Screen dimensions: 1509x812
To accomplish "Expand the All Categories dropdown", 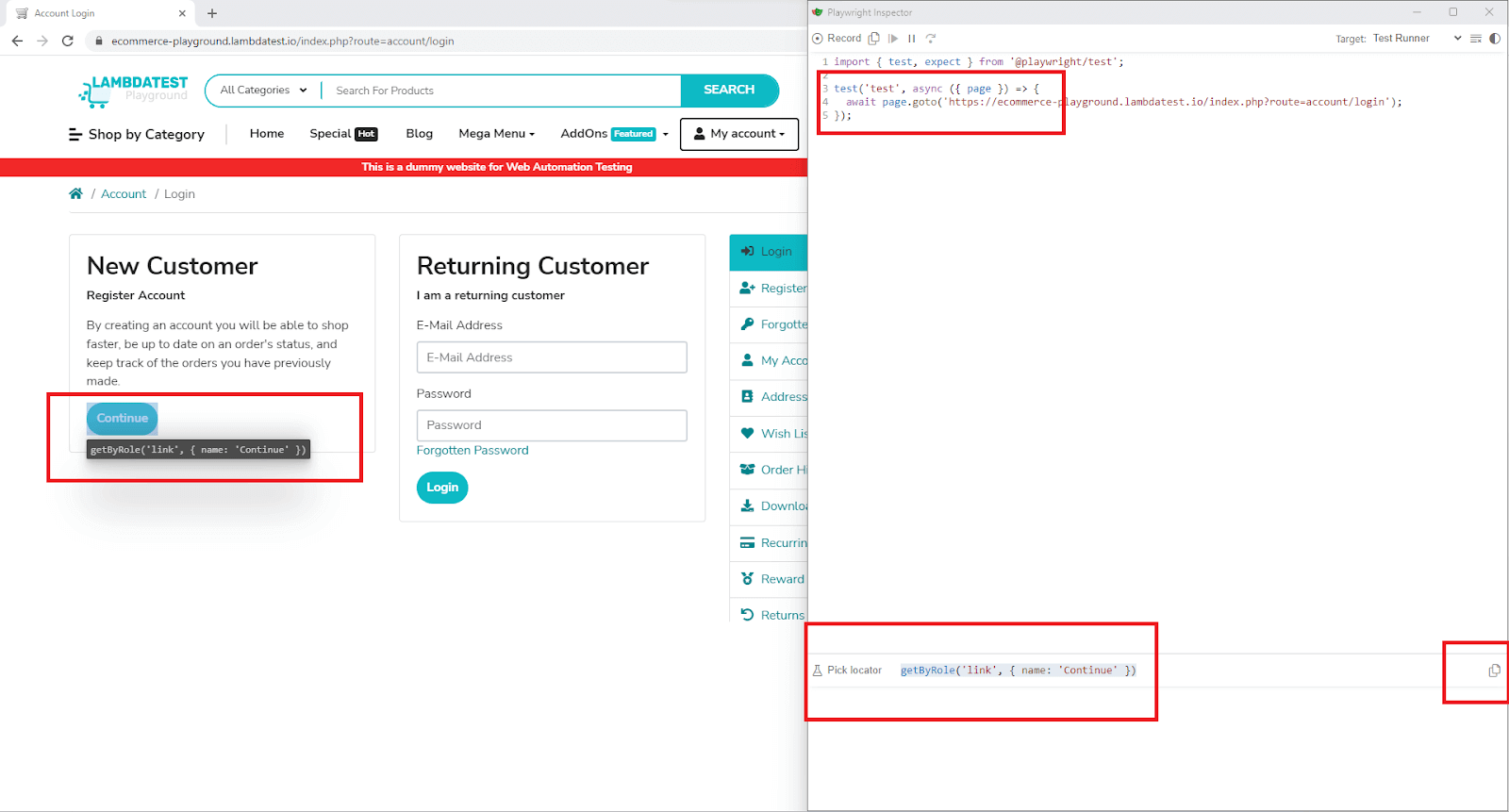I will coord(264,91).
